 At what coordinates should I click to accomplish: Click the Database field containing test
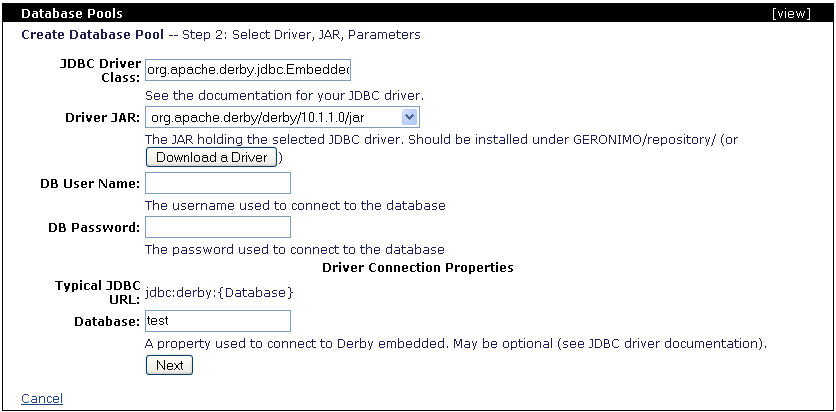pyautogui.click(x=218, y=321)
